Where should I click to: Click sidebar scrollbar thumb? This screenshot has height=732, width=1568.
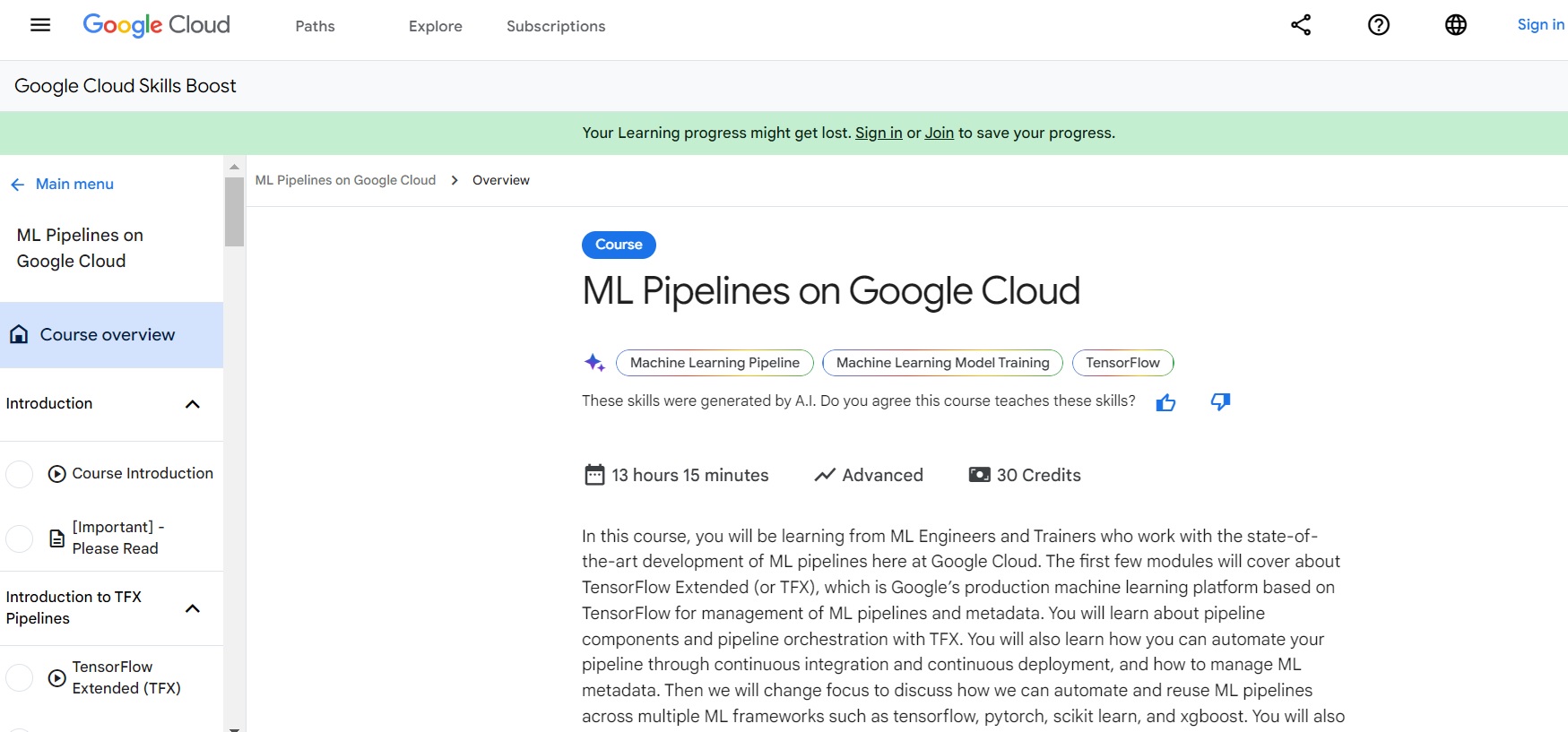coord(235,211)
